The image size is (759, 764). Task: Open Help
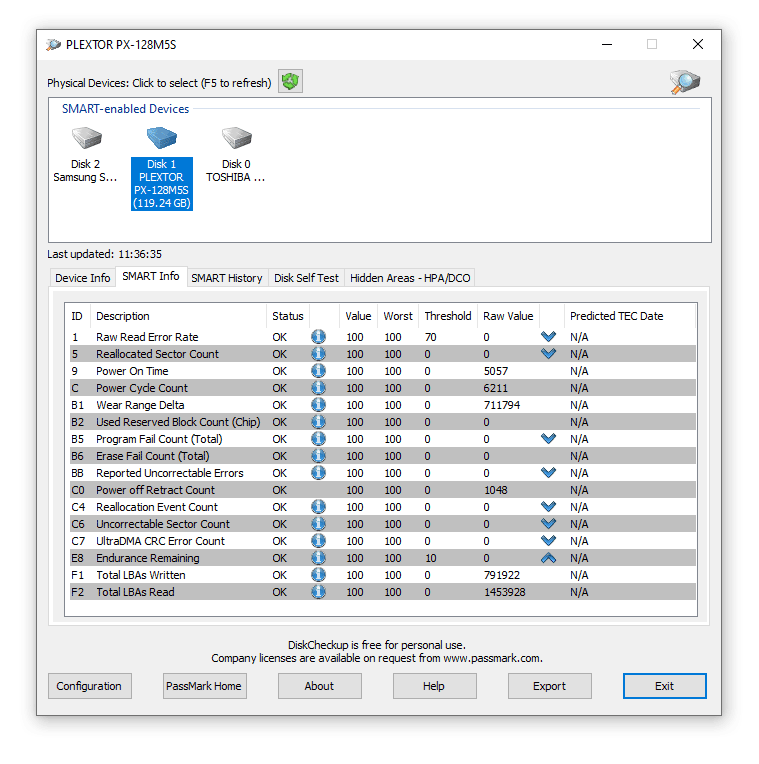[435, 686]
